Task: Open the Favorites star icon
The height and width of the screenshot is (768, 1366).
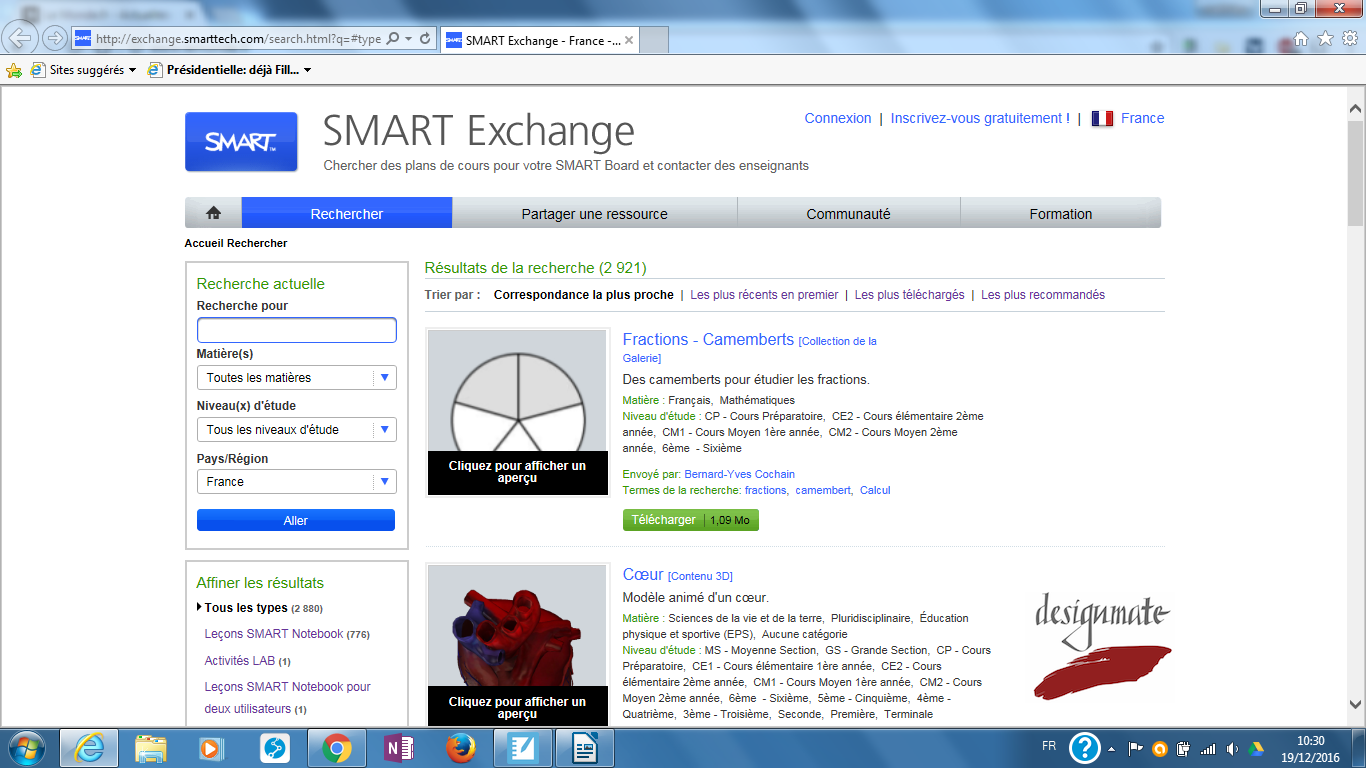Action: [x=1325, y=38]
